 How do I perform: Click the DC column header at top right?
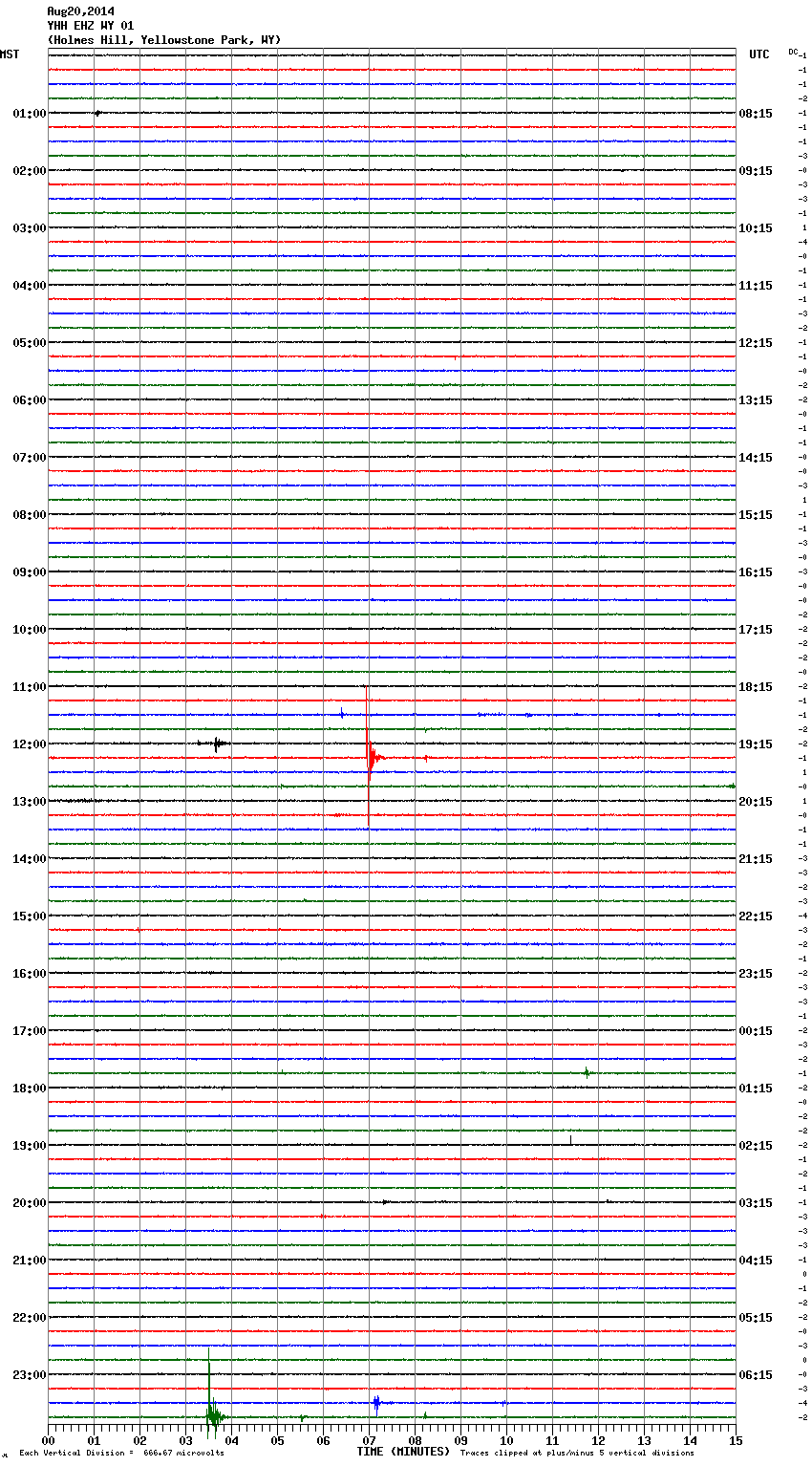(793, 52)
